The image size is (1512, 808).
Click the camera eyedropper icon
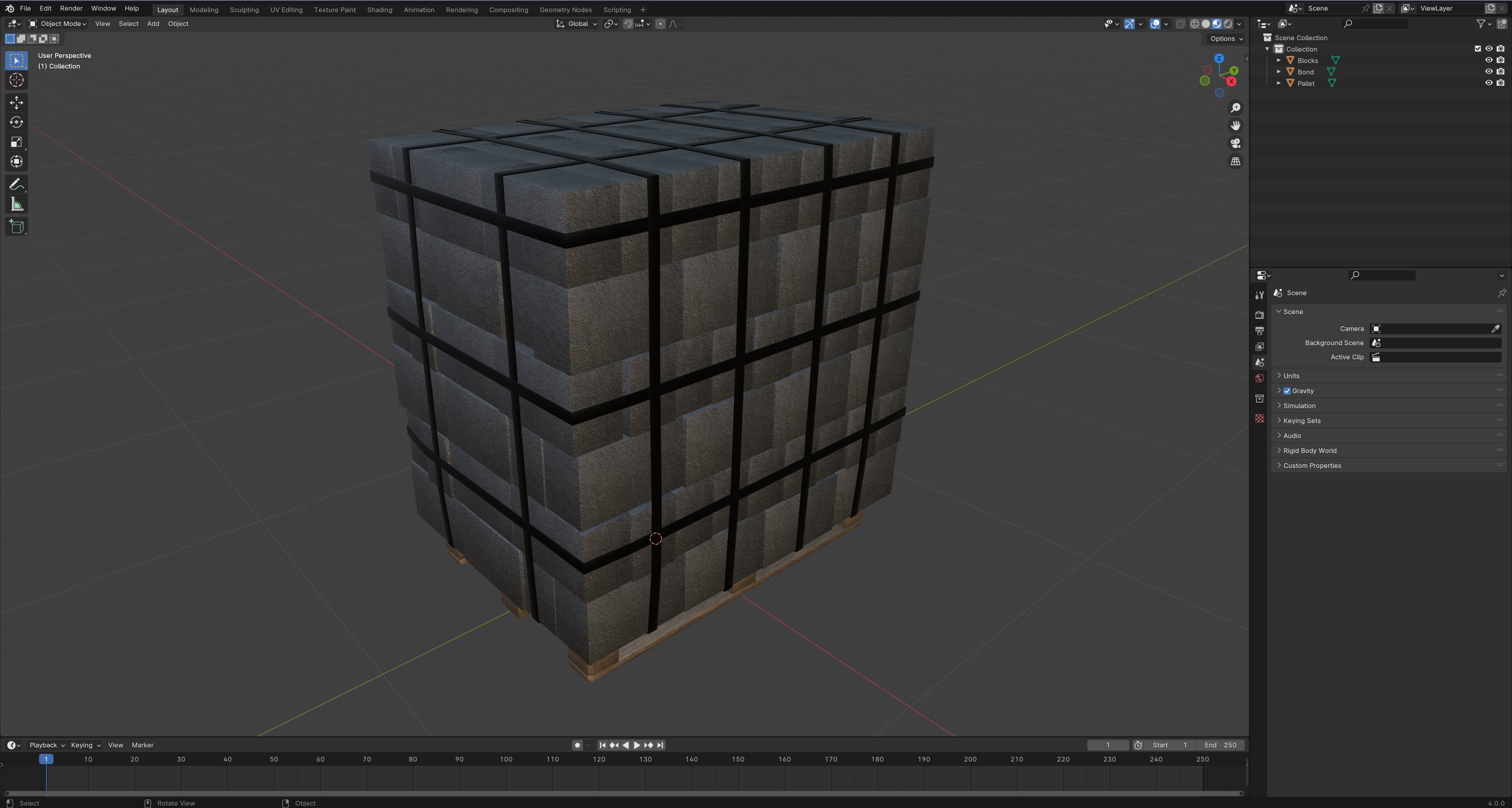coord(1495,329)
